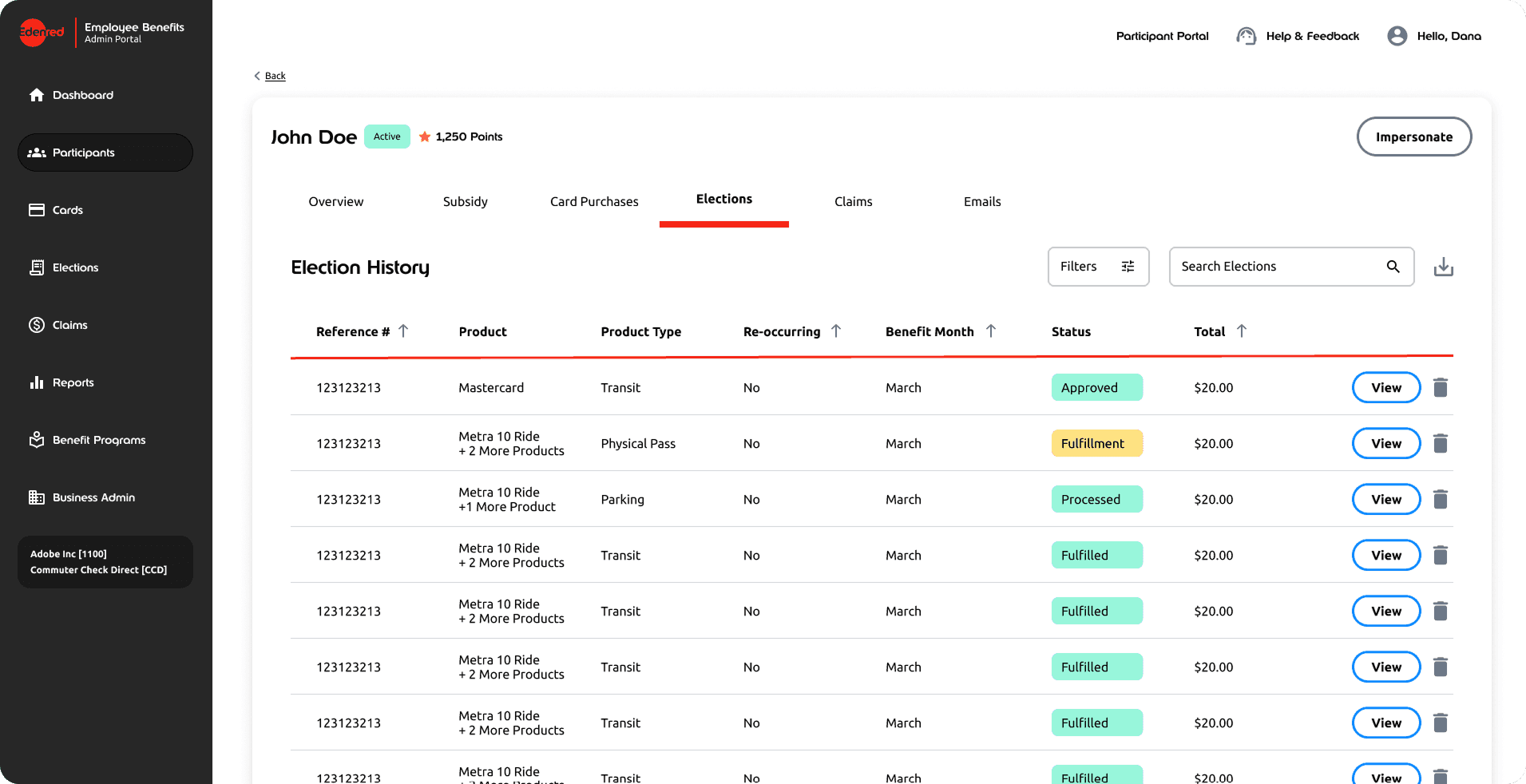Switch to the Card Purchases tab
The height and width of the screenshot is (784, 1526).
pos(594,202)
